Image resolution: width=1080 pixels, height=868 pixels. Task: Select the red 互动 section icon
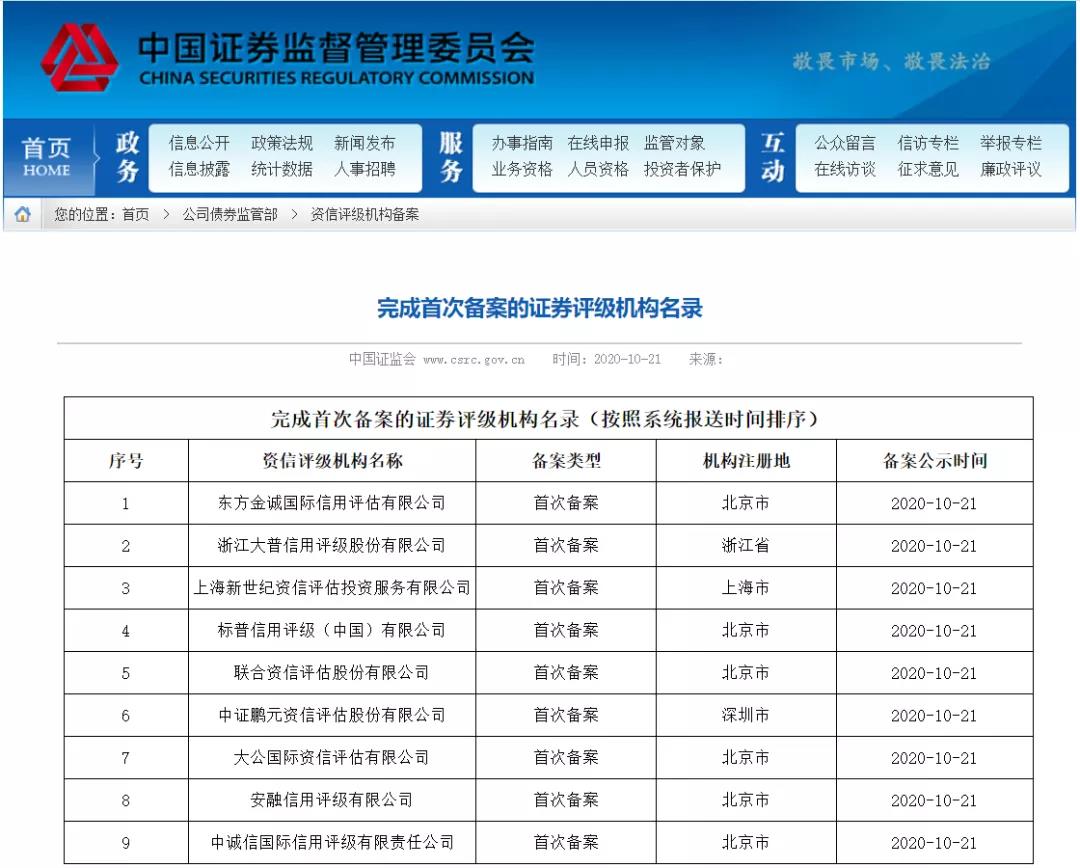[x=772, y=157]
